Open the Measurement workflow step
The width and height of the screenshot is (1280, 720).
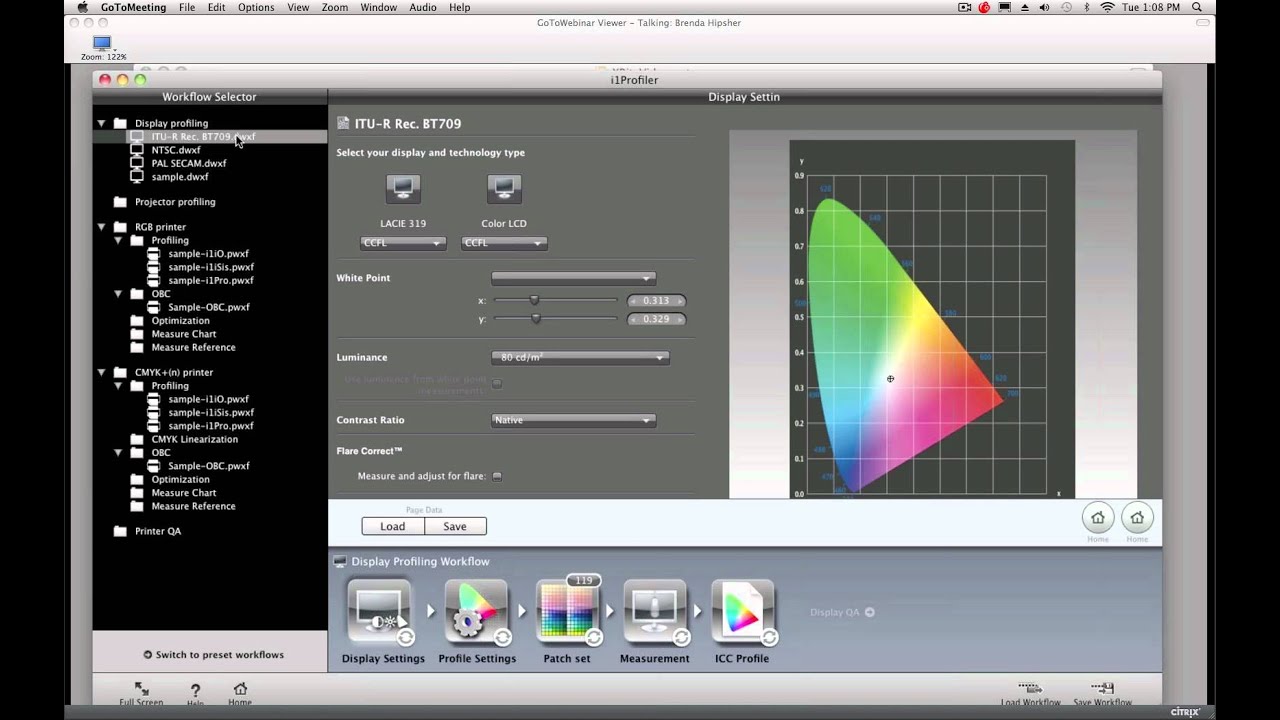coord(654,611)
